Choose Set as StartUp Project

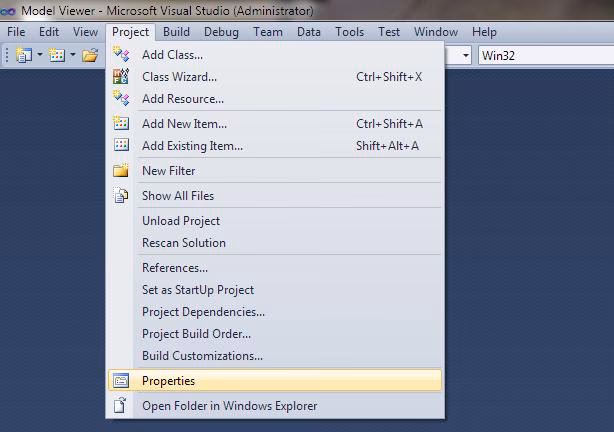275,289
